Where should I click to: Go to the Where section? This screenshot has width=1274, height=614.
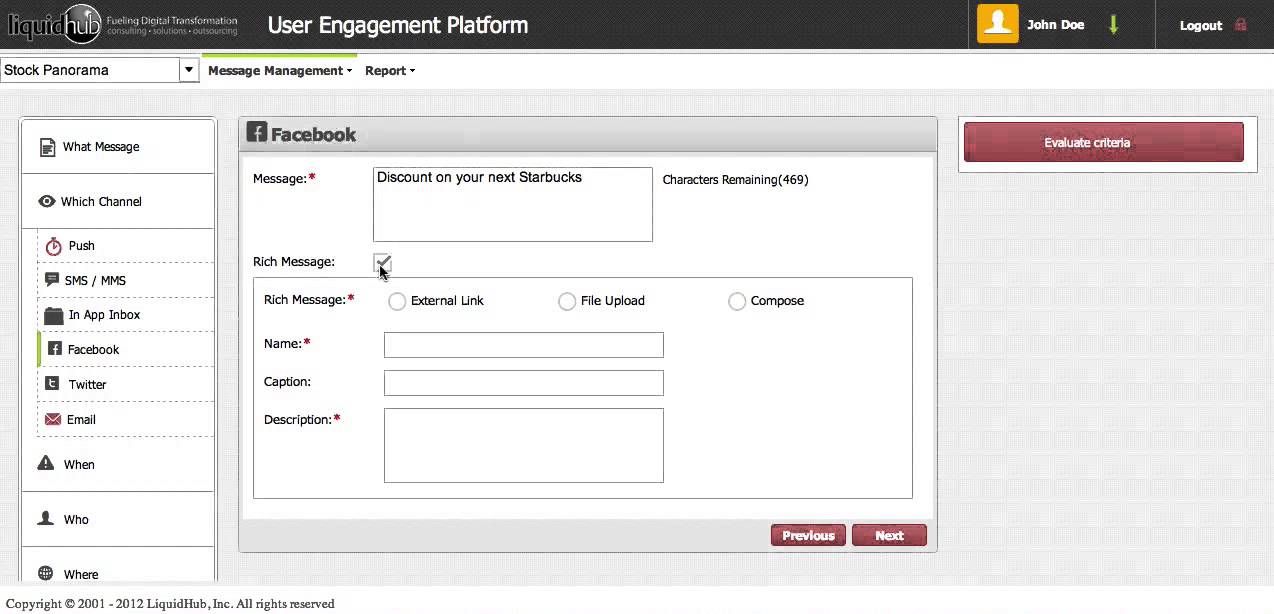point(80,574)
